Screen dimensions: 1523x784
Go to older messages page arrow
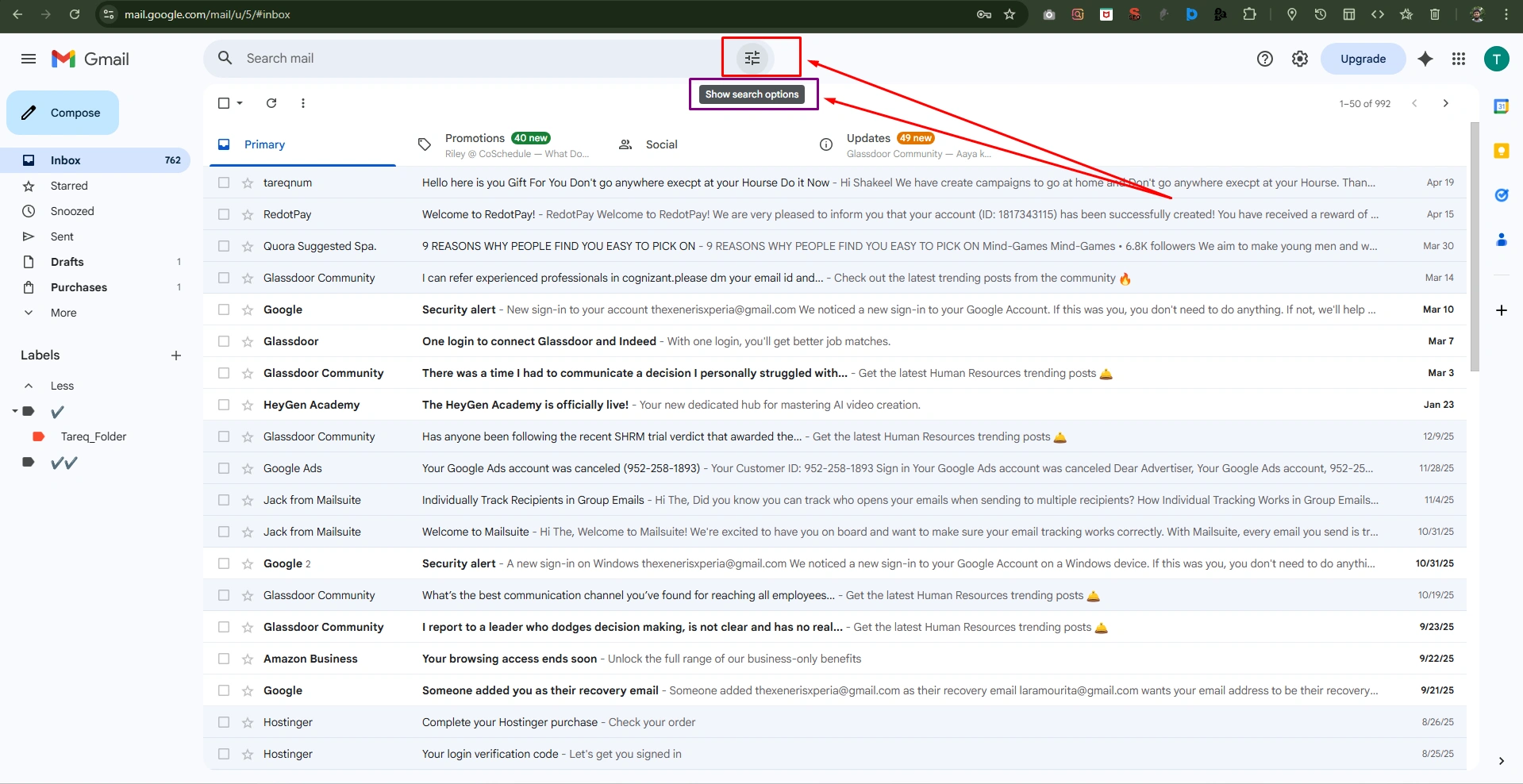tap(1446, 103)
